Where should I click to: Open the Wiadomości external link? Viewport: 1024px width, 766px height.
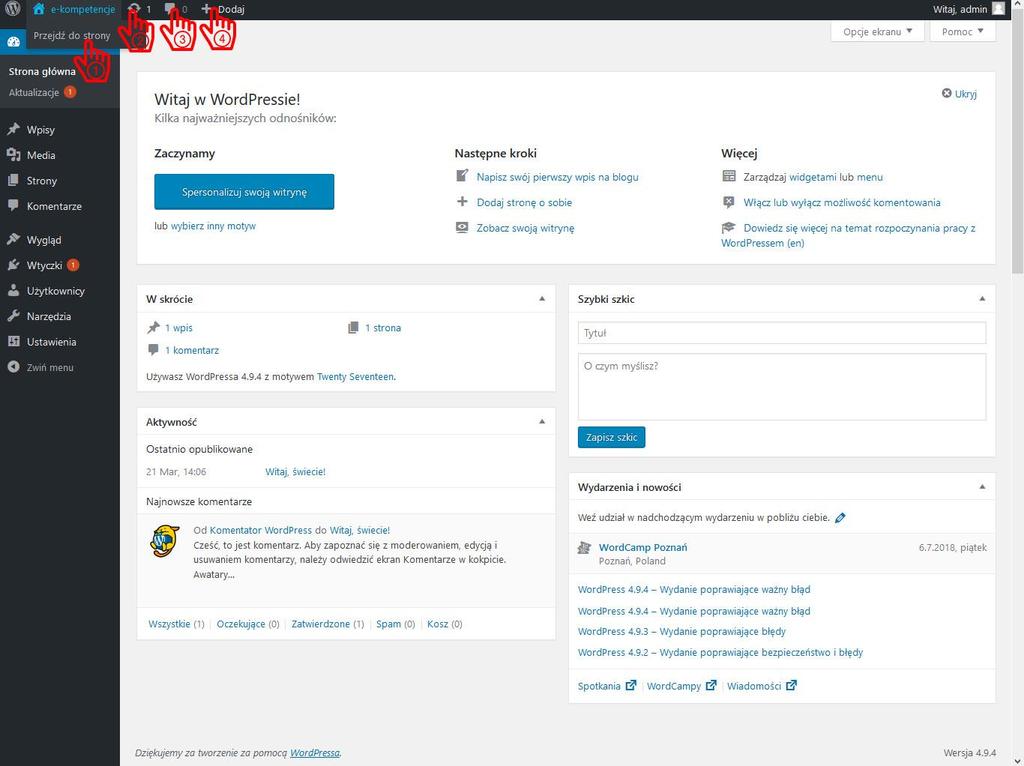(761, 686)
